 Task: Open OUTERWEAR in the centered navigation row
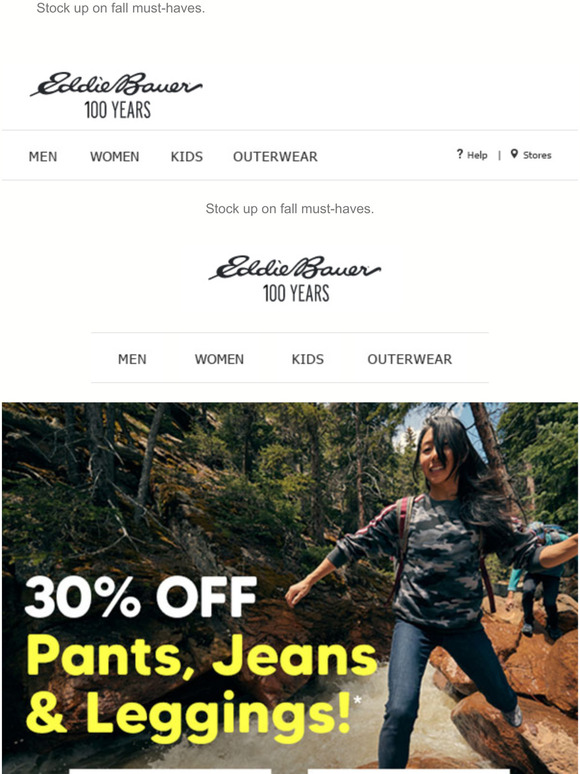(x=409, y=359)
